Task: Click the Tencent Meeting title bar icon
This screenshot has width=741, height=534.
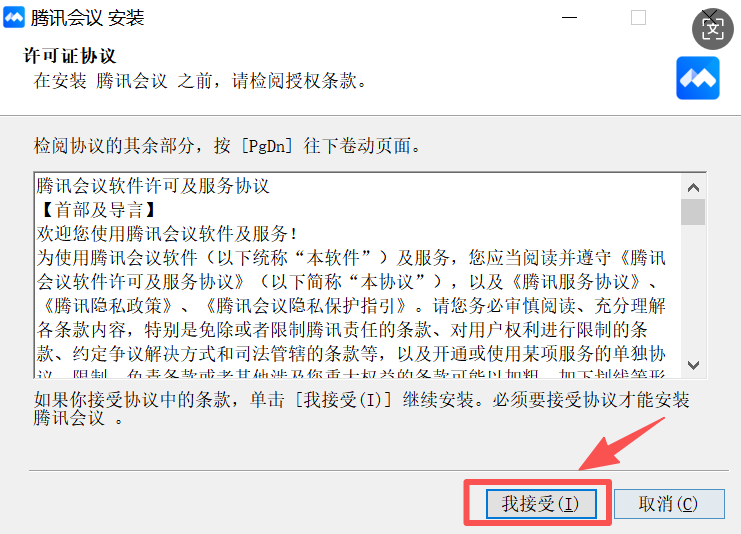Action: (14, 17)
